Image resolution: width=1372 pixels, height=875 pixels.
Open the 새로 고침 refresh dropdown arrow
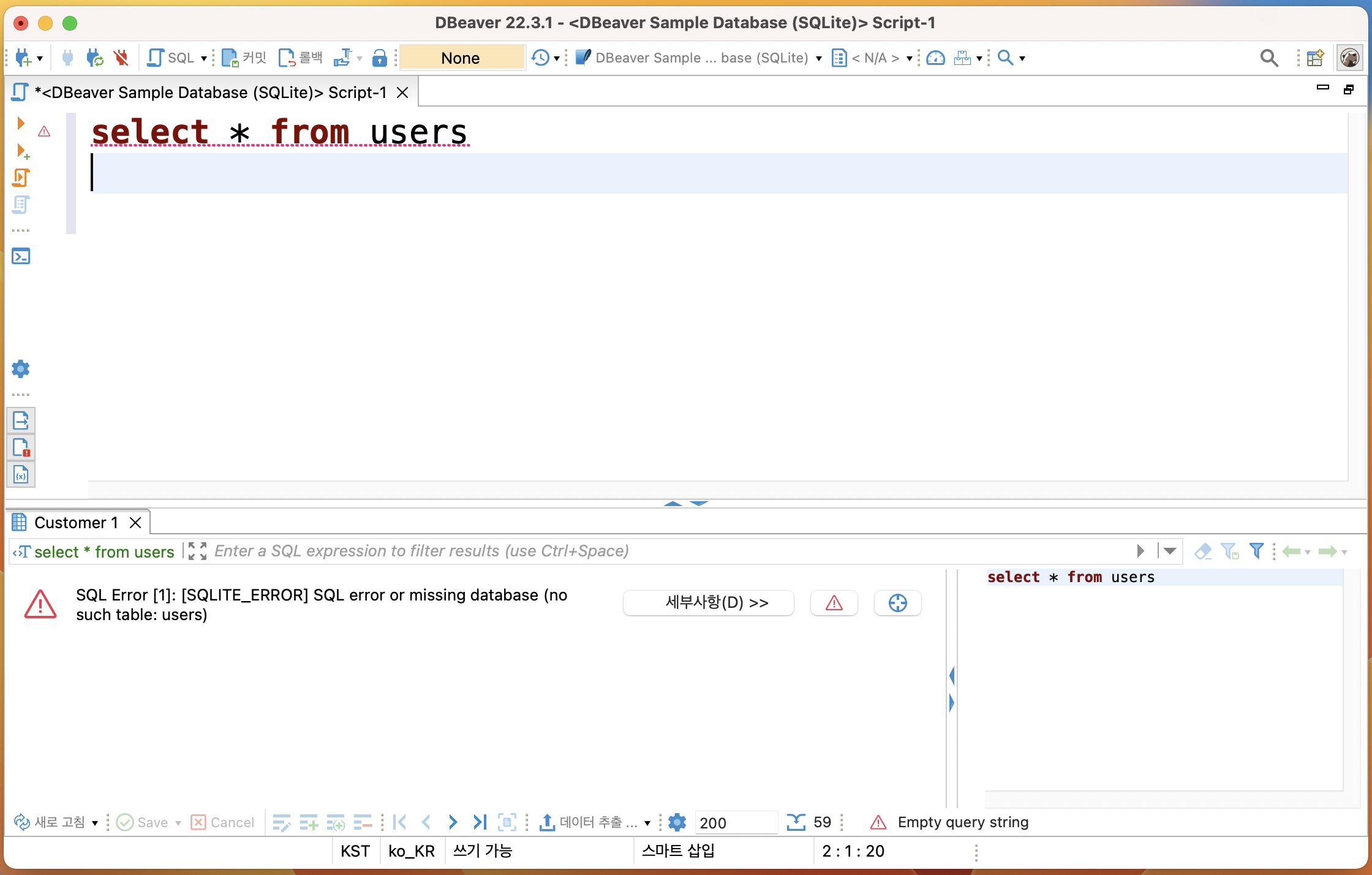point(95,823)
